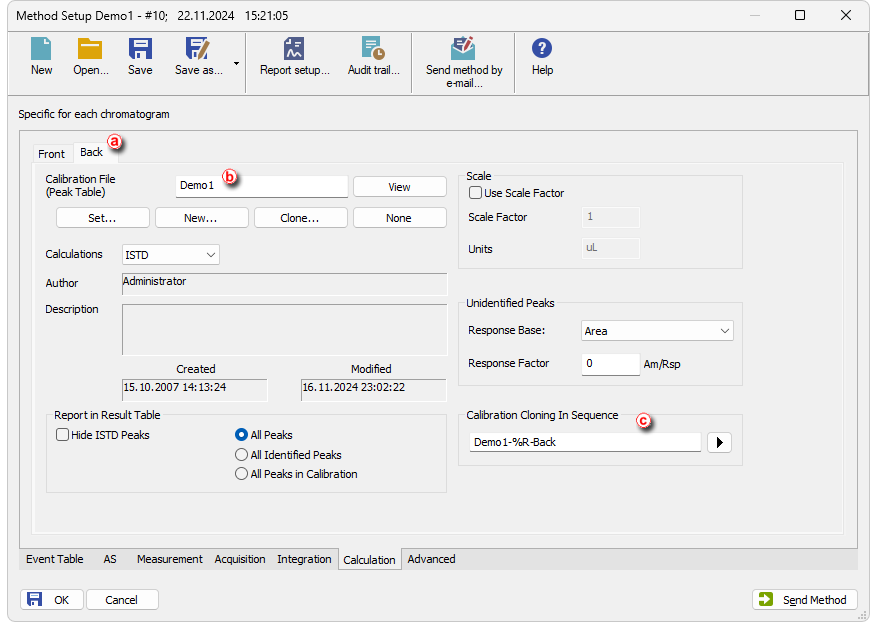Save the method using Save icon
877x629 pixels.
click(140, 50)
